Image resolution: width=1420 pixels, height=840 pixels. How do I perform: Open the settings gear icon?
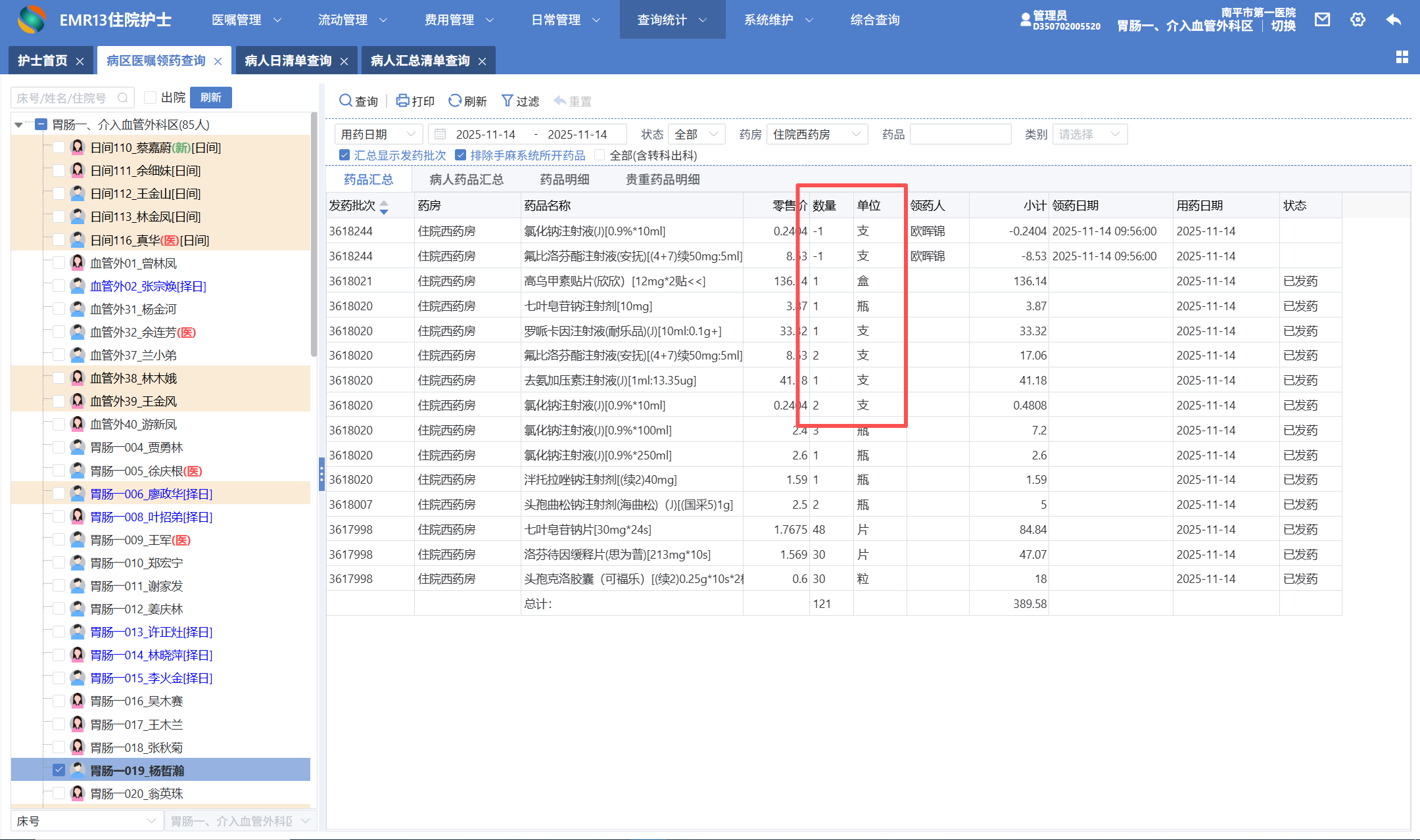click(x=1358, y=20)
